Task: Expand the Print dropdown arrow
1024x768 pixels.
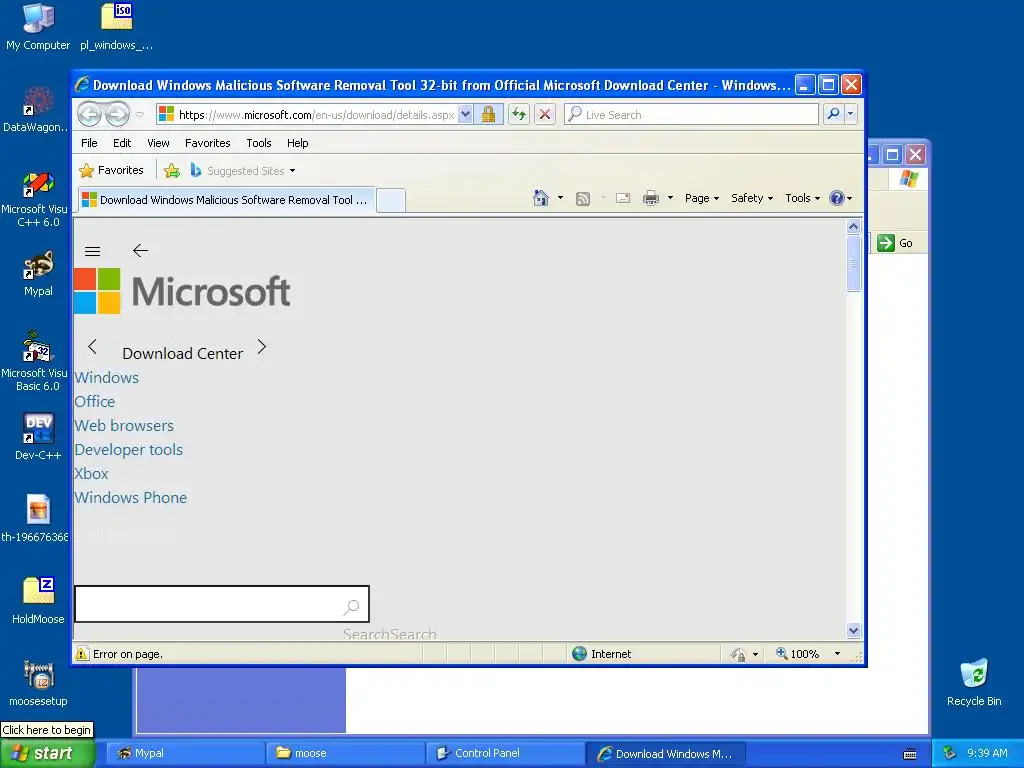Action: (x=670, y=198)
